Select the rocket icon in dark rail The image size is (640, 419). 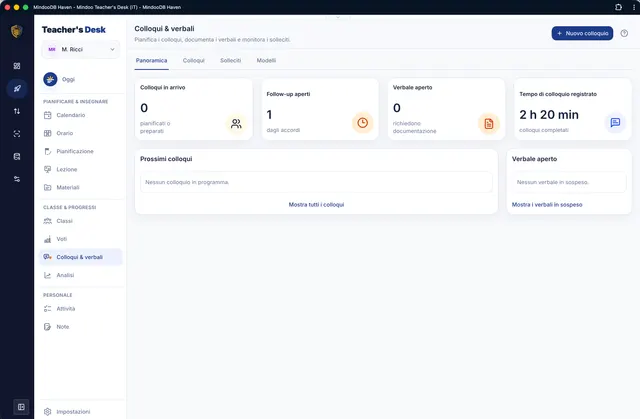pyautogui.click(x=17, y=89)
